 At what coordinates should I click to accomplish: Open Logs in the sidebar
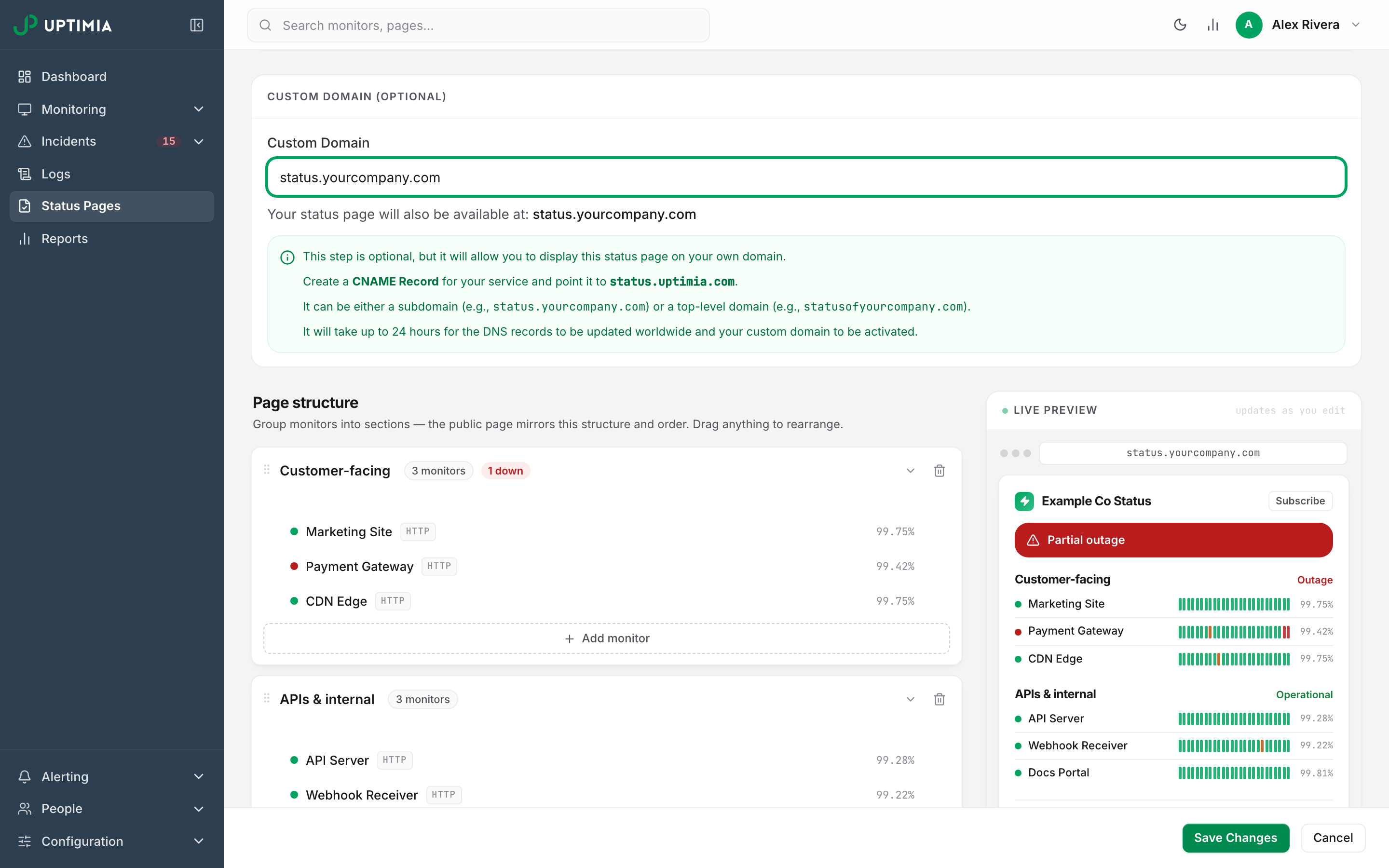click(x=112, y=174)
